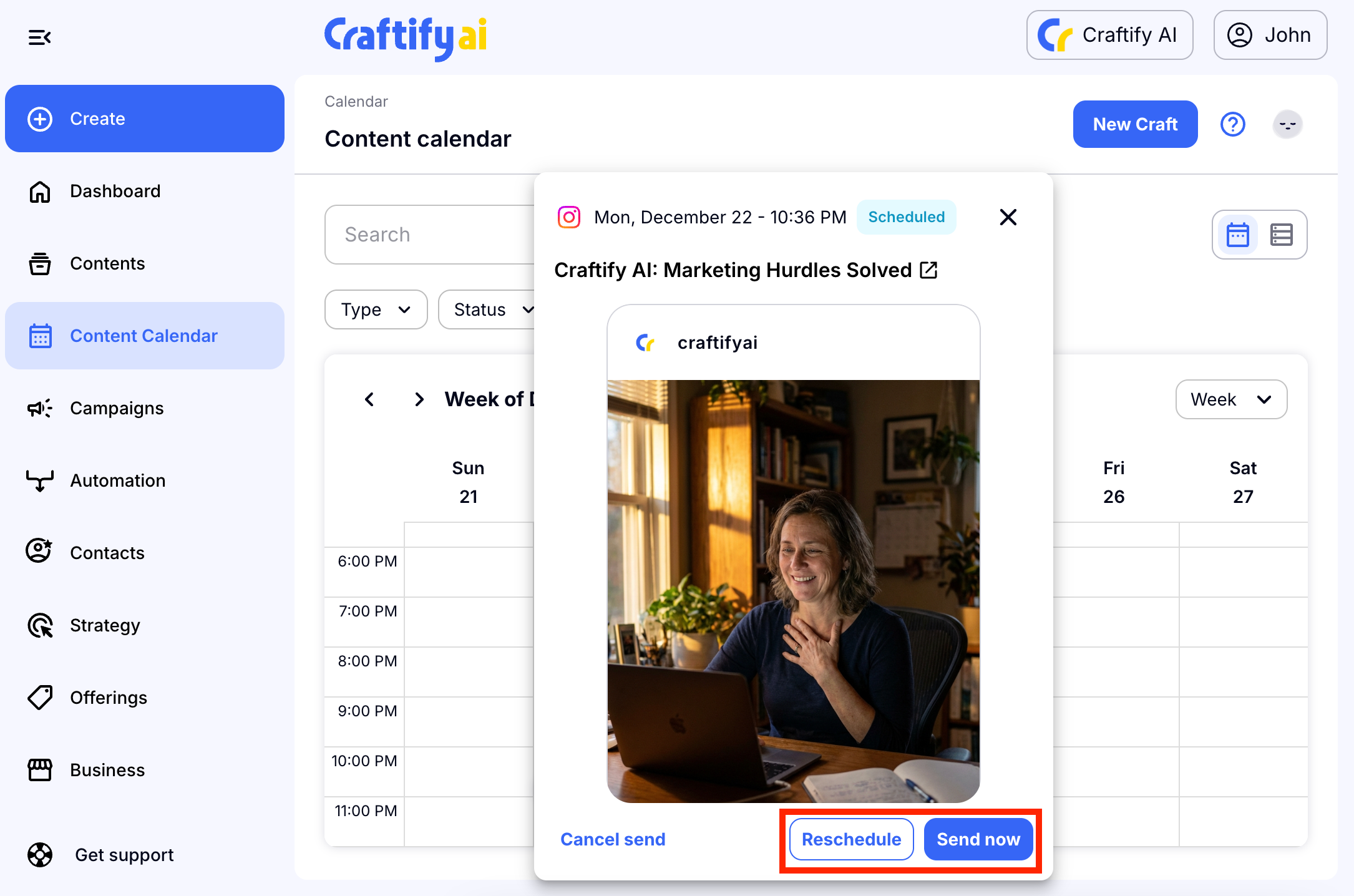Click the Cancel send link
The image size is (1354, 896).
pyautogui.click(x=613, y=839)
